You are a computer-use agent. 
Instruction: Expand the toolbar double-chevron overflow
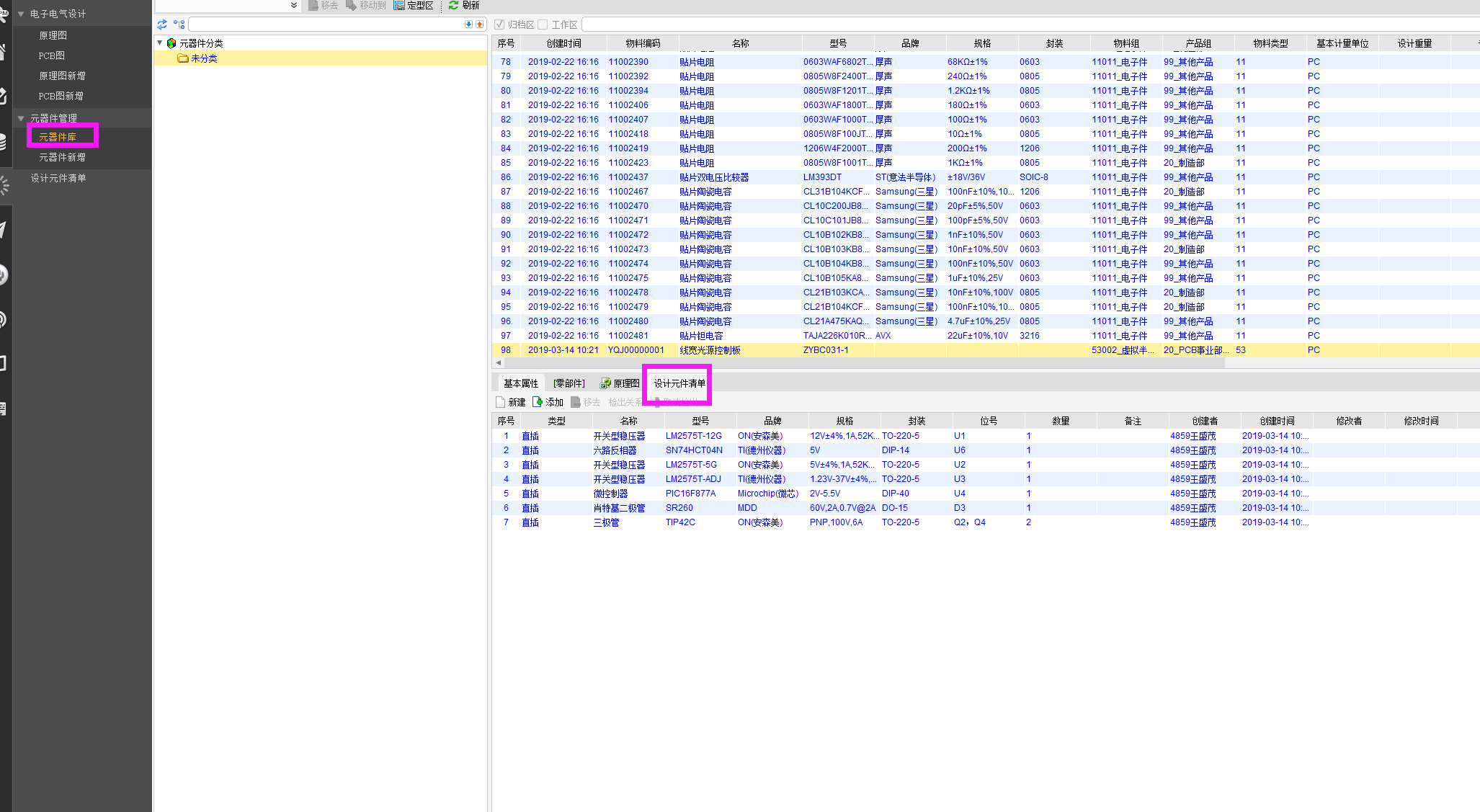(294, 5)
